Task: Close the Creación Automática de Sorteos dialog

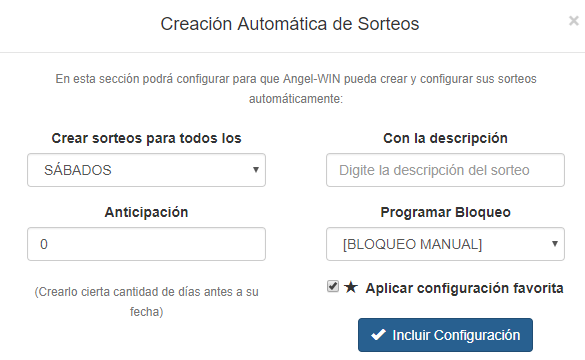Action: 573,21
